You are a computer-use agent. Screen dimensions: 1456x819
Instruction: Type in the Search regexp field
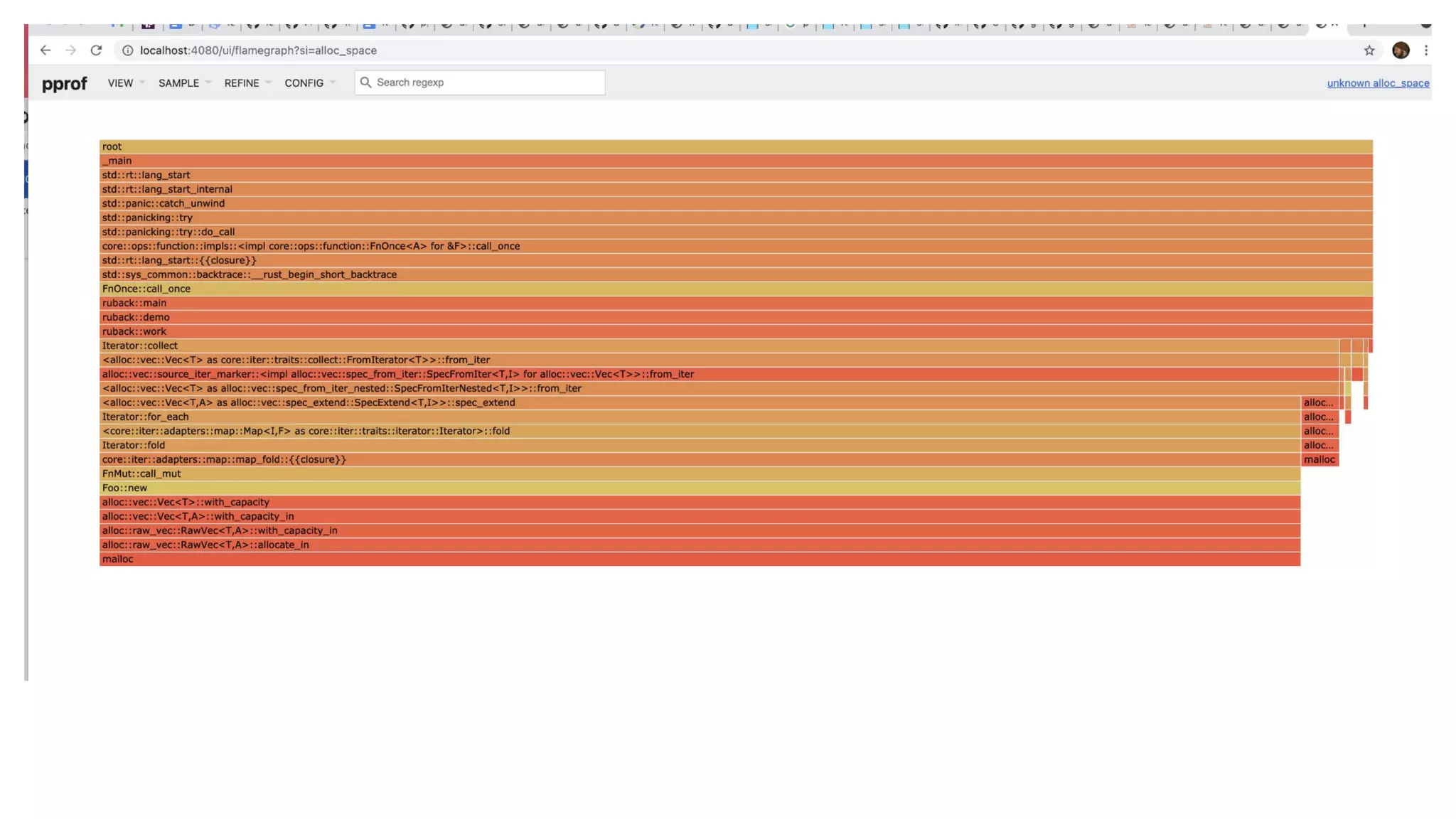click(487, 82)
